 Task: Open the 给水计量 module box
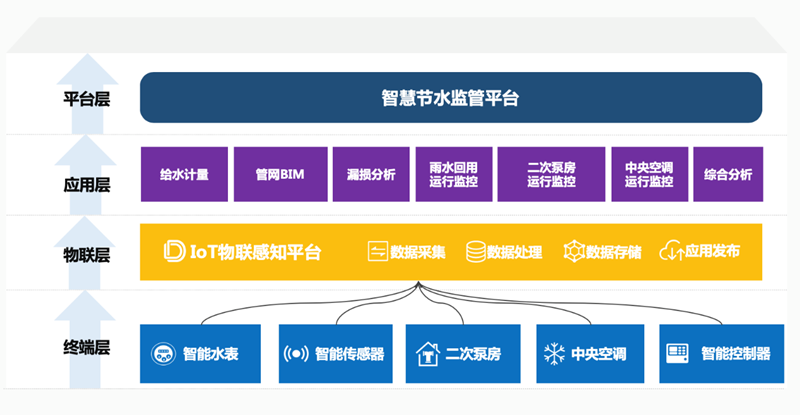coord(184,174)
